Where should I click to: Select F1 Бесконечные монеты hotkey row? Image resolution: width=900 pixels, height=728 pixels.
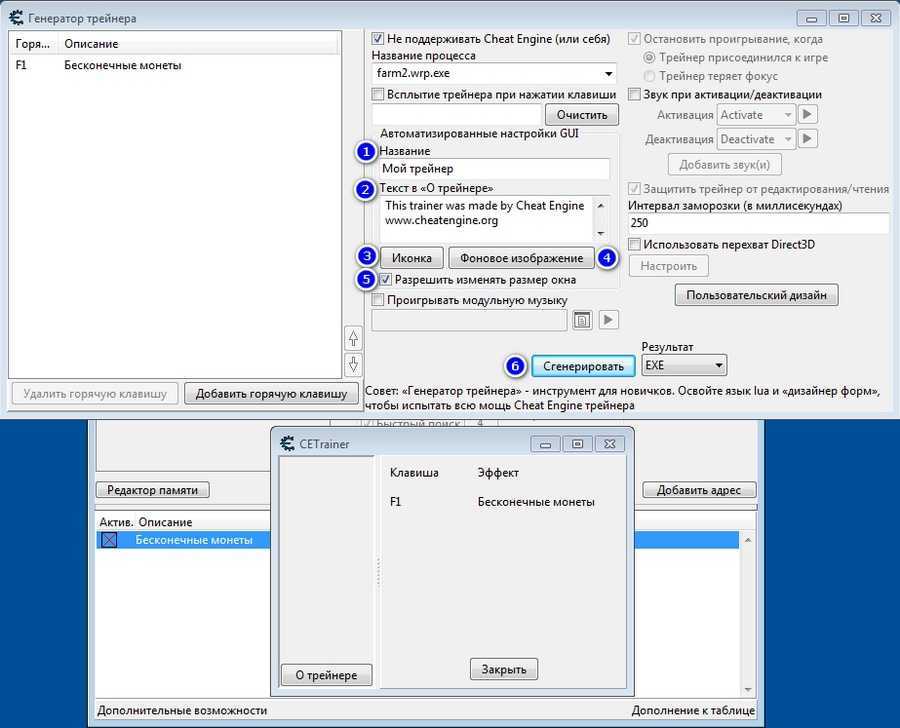(x=120, y=66)
